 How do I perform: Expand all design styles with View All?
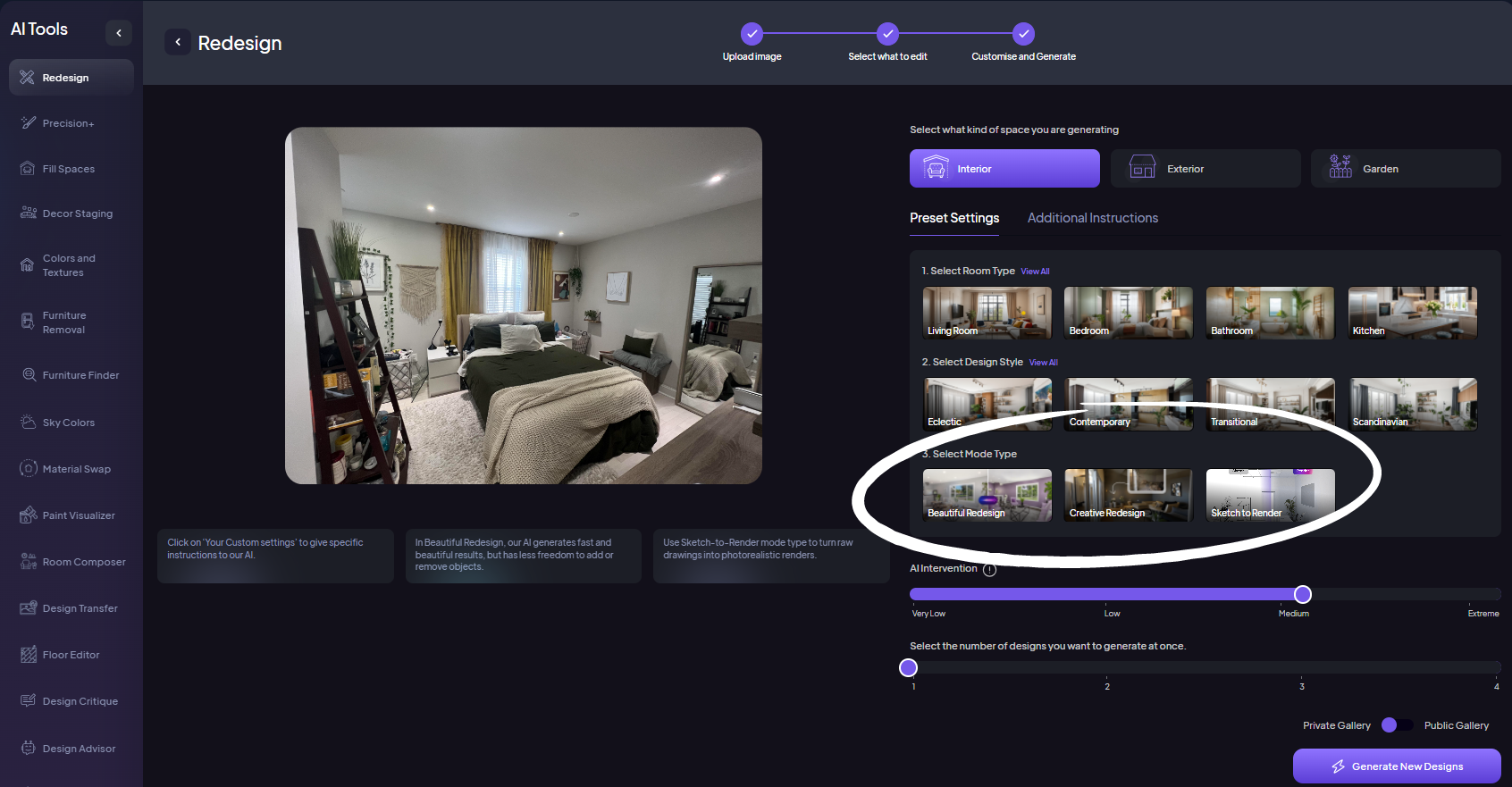(1043, 363)
